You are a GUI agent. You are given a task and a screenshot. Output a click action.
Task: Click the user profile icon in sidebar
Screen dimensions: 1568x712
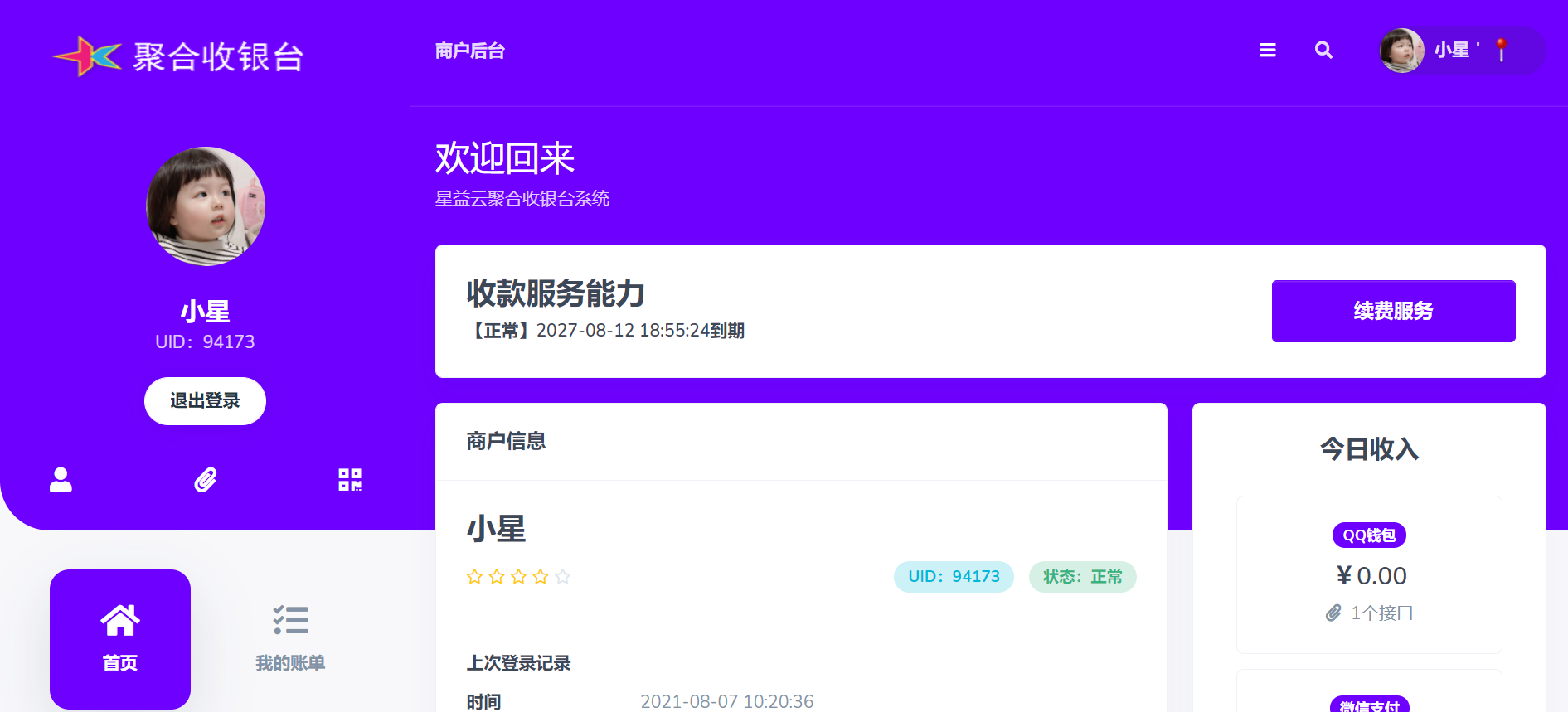click(x=61, y=480)
